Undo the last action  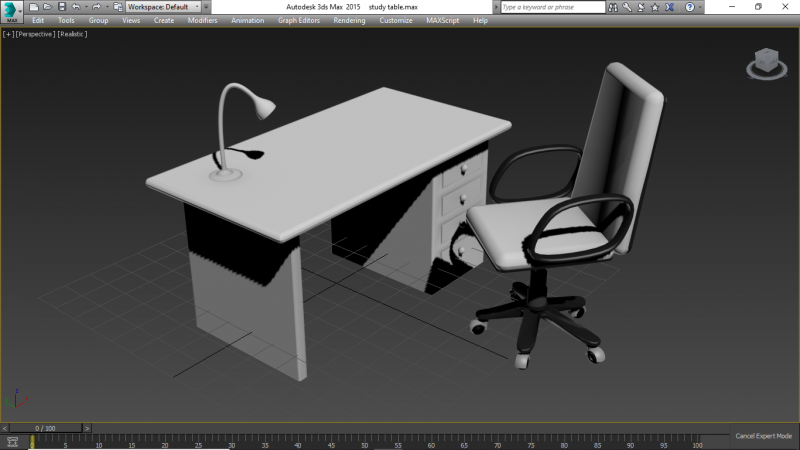(x=76, y=7)
